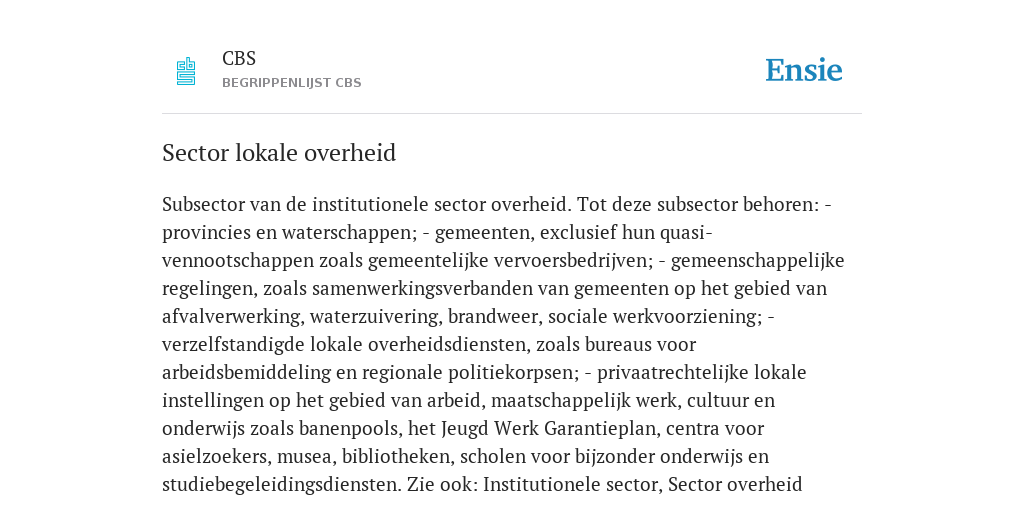
Task: Click the 'Sector lokale overheid' heading
Action: pyautogui.click(x=279, y=153)
